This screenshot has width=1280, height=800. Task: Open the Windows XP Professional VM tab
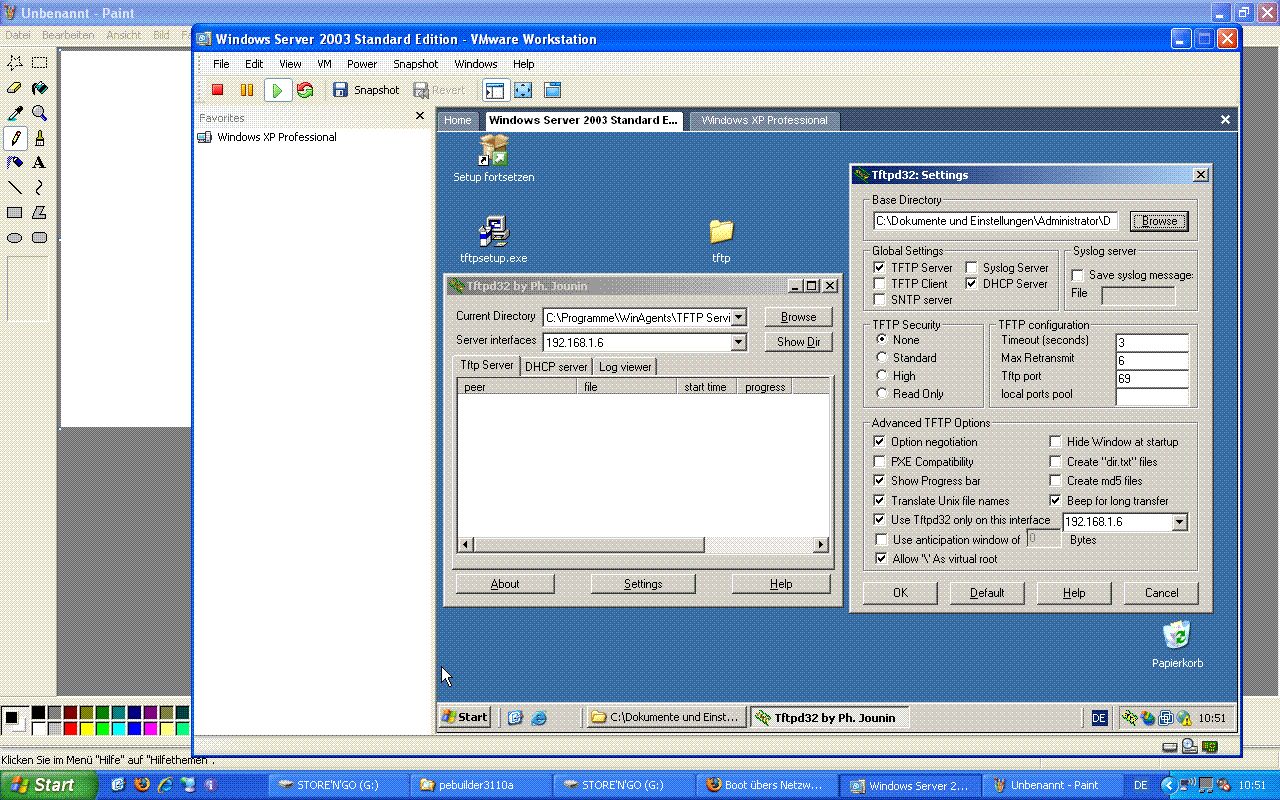coord(765,120)
